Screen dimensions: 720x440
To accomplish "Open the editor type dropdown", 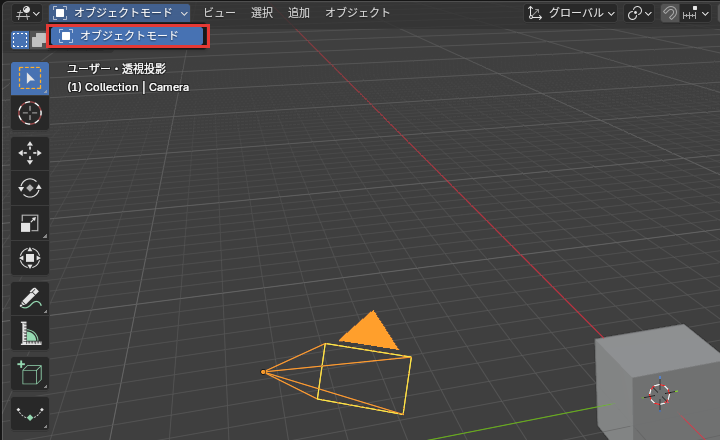I will (x=28, y=13).
